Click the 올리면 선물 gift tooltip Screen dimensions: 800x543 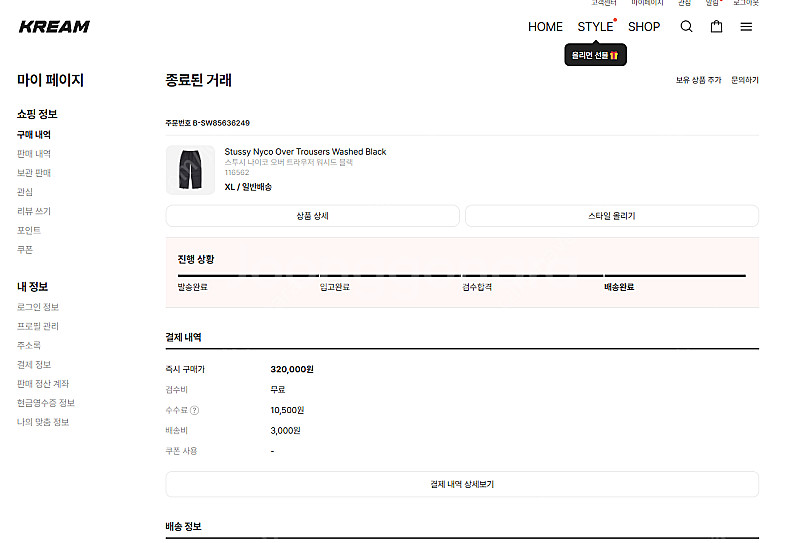(595, 56)
